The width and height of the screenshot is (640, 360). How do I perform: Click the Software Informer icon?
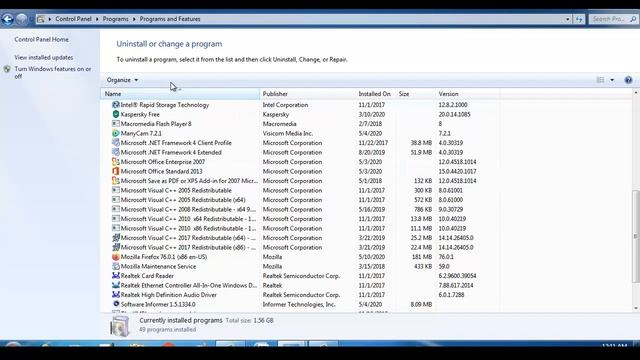point(116,304)
